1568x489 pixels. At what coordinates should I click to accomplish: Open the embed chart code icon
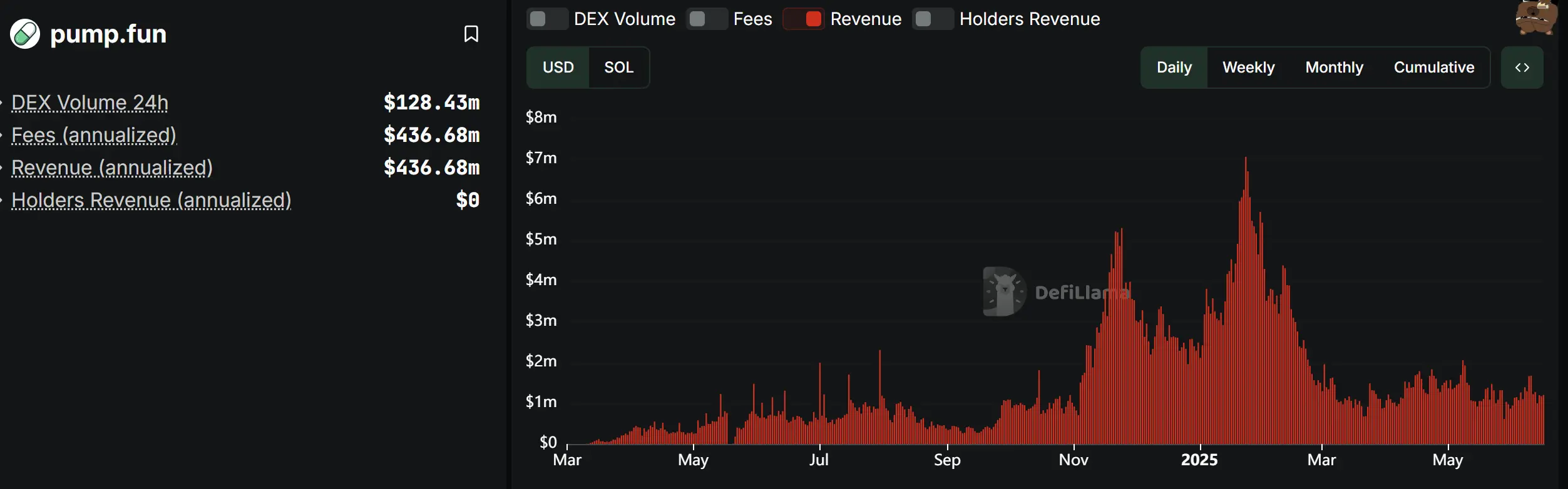pos(1522,68)
